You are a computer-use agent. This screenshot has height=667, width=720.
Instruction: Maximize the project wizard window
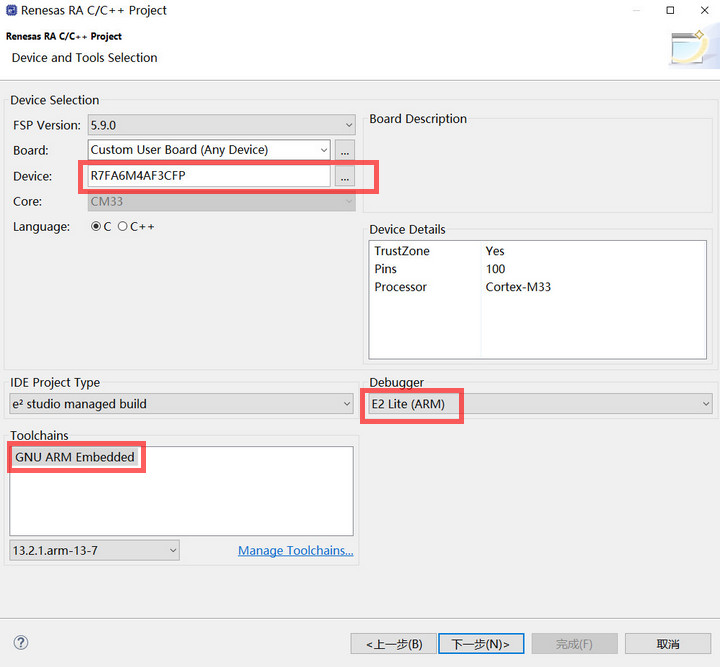click(670, 10)
